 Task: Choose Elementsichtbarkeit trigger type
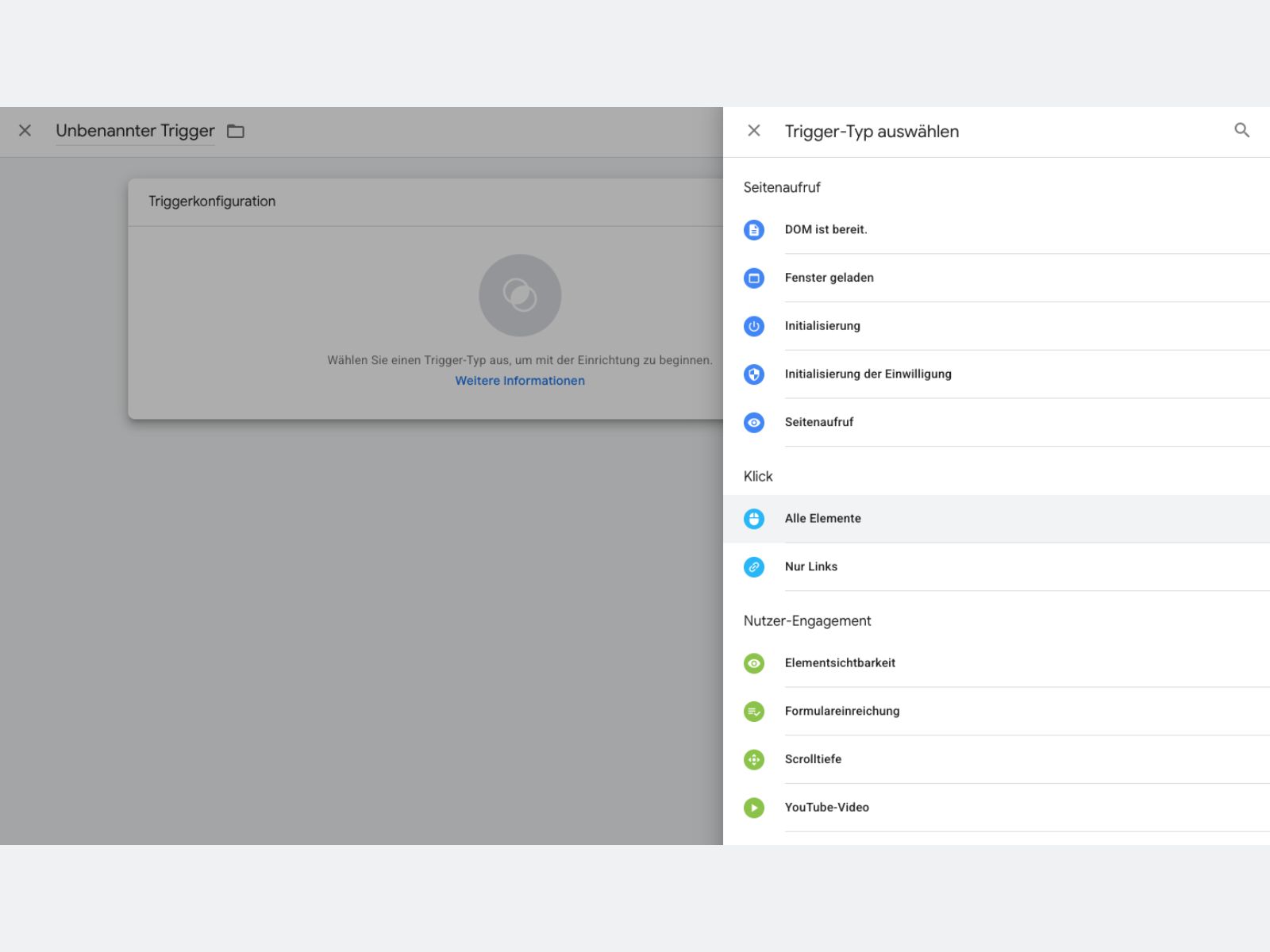click(x=997, y=663)
